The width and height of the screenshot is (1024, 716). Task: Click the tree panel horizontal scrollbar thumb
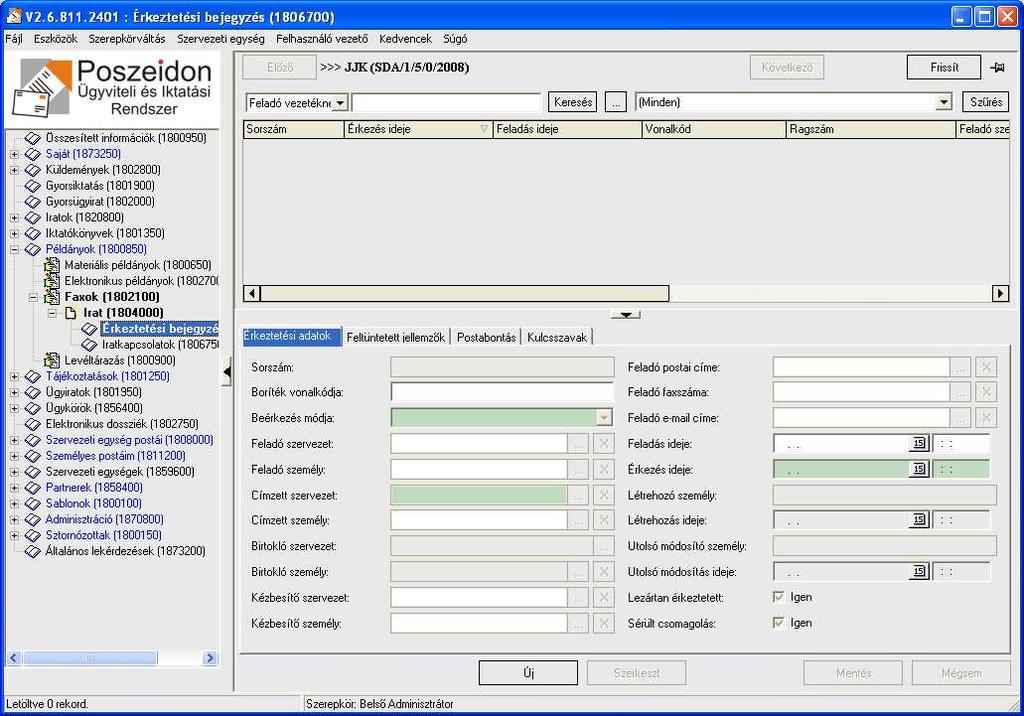click(90, 658)
